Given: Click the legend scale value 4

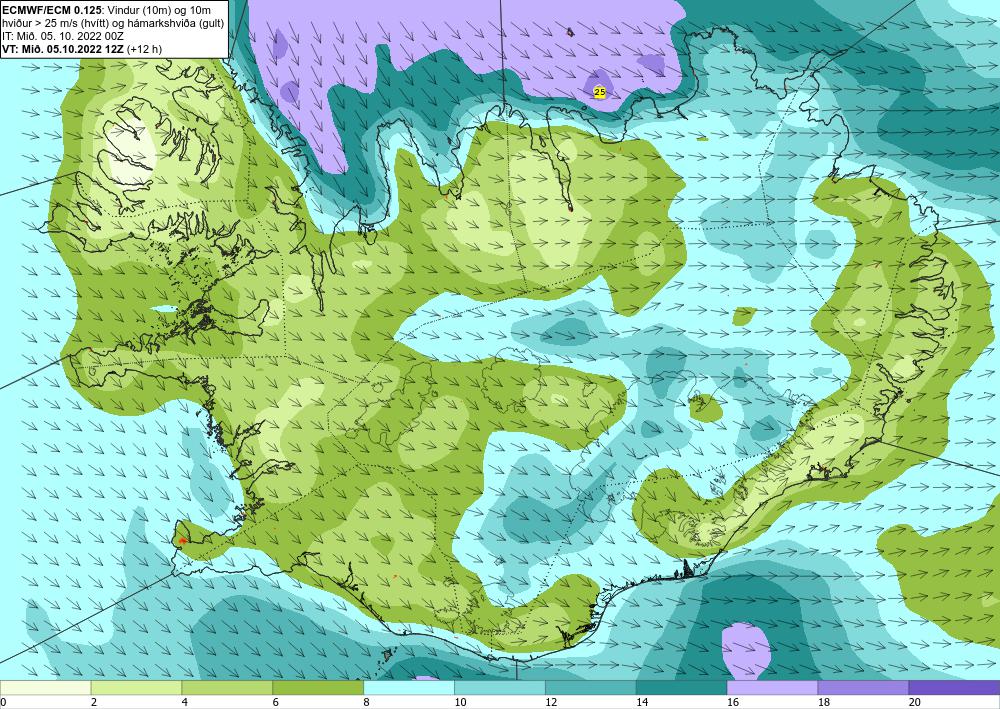Looking at the screenshot, I should tap(185, 703).
